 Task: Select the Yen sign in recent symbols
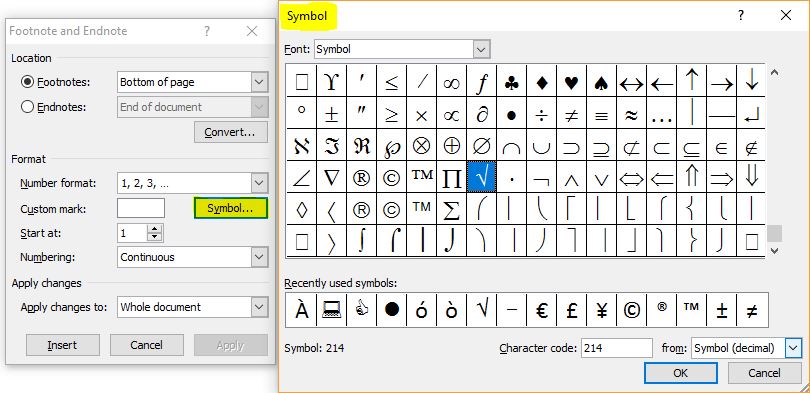pos(601,309)
